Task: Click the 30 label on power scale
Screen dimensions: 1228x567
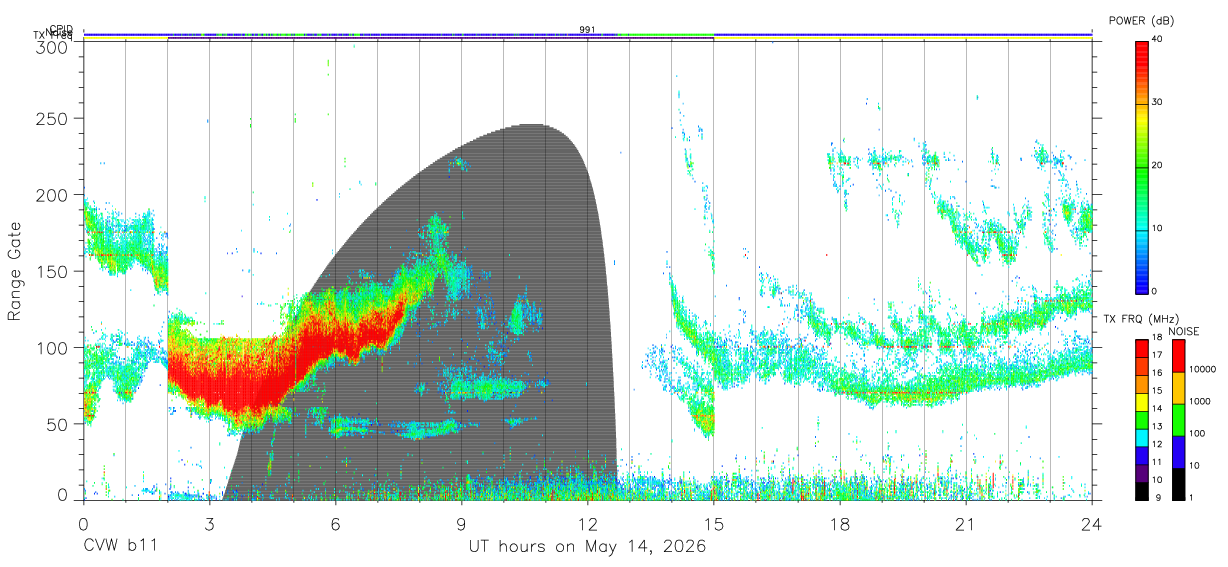Action: point(1158,103)
